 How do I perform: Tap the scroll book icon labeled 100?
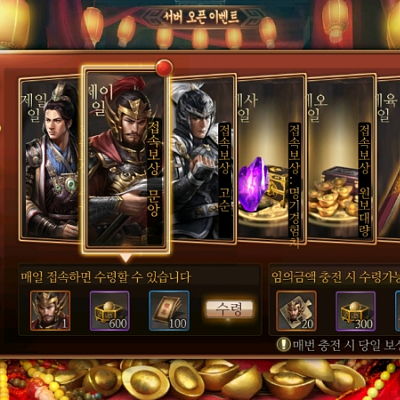[x=169, y=311]
